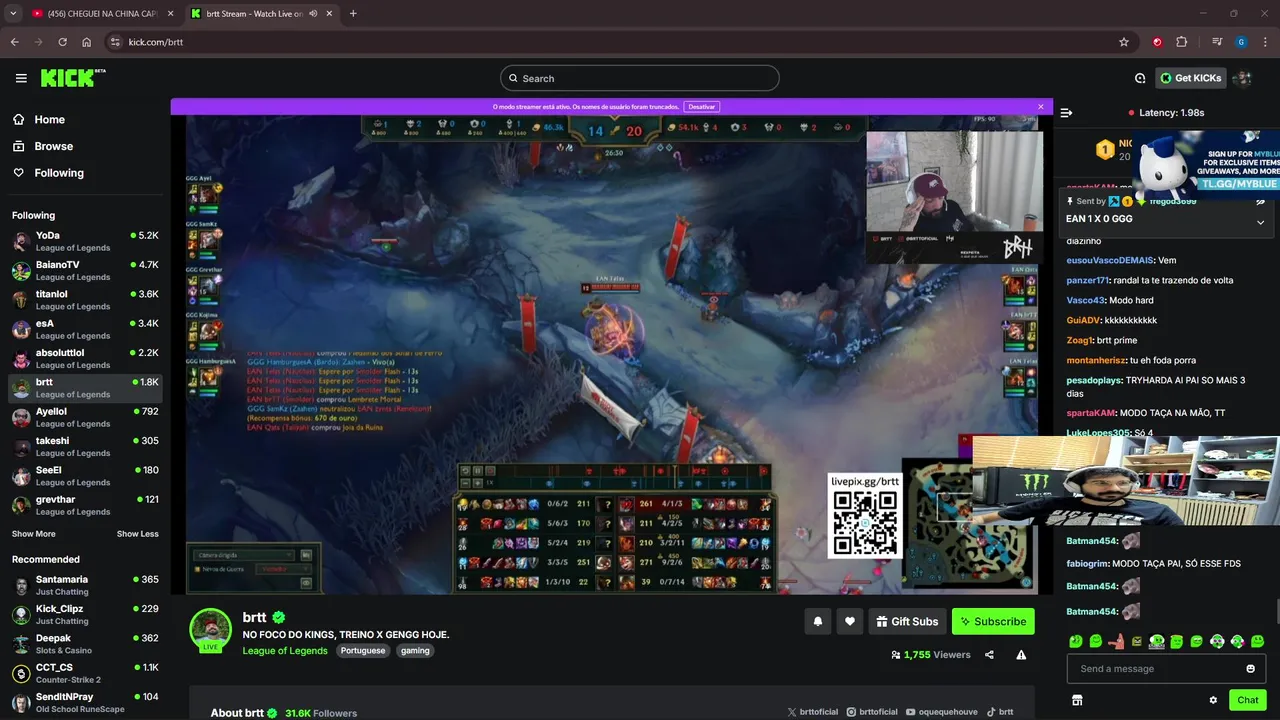The width and height of the screenshot is (1280, 720).
Task: Switch to the YouTube CHEGUEI NA CHINA tab
Action: click(103, 13)
